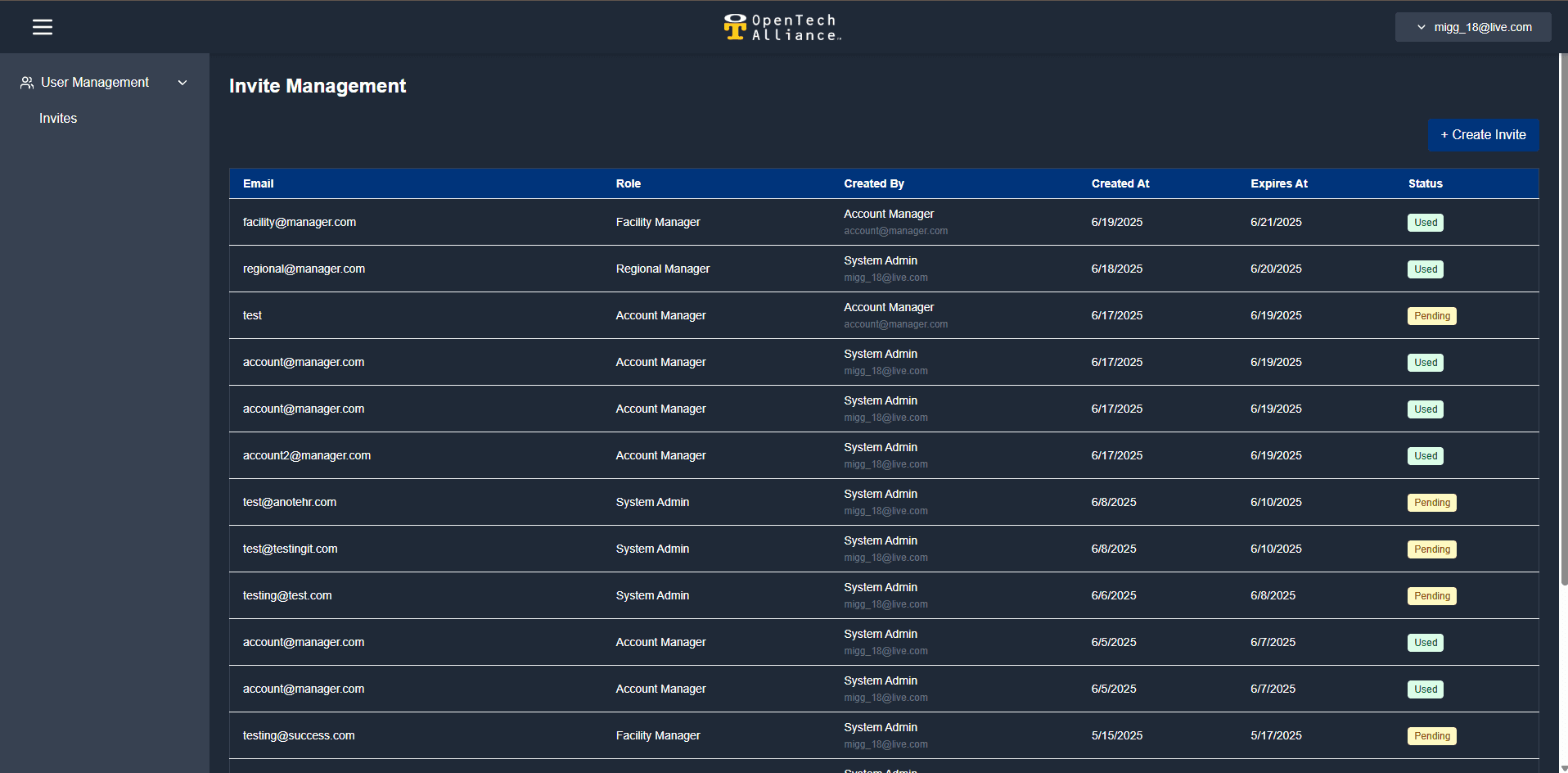Click System Admin role for testing@test.com
The height and width of the screenshot is (773, 1568).
click(x=652, y=595)
